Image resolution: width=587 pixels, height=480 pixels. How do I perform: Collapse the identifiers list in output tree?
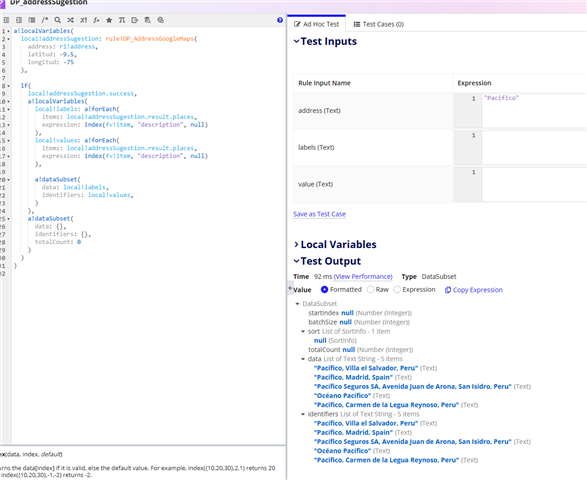pyautogui.click(x=303, y=414)
